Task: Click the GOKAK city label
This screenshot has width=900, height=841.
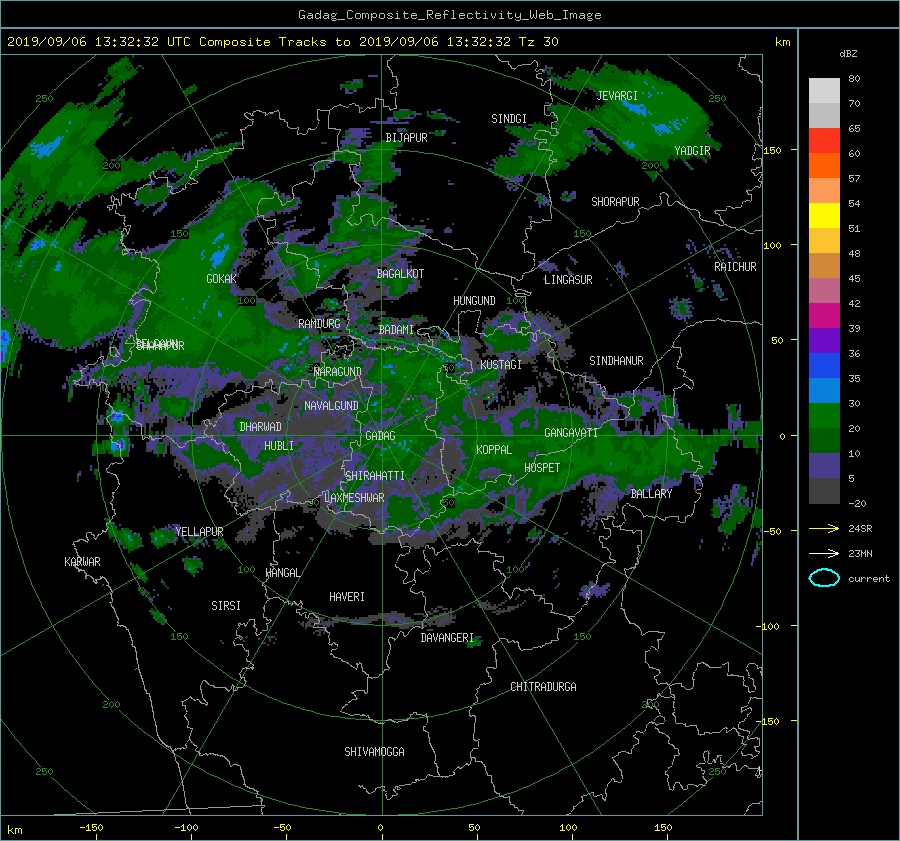Action: pos(222,279)
